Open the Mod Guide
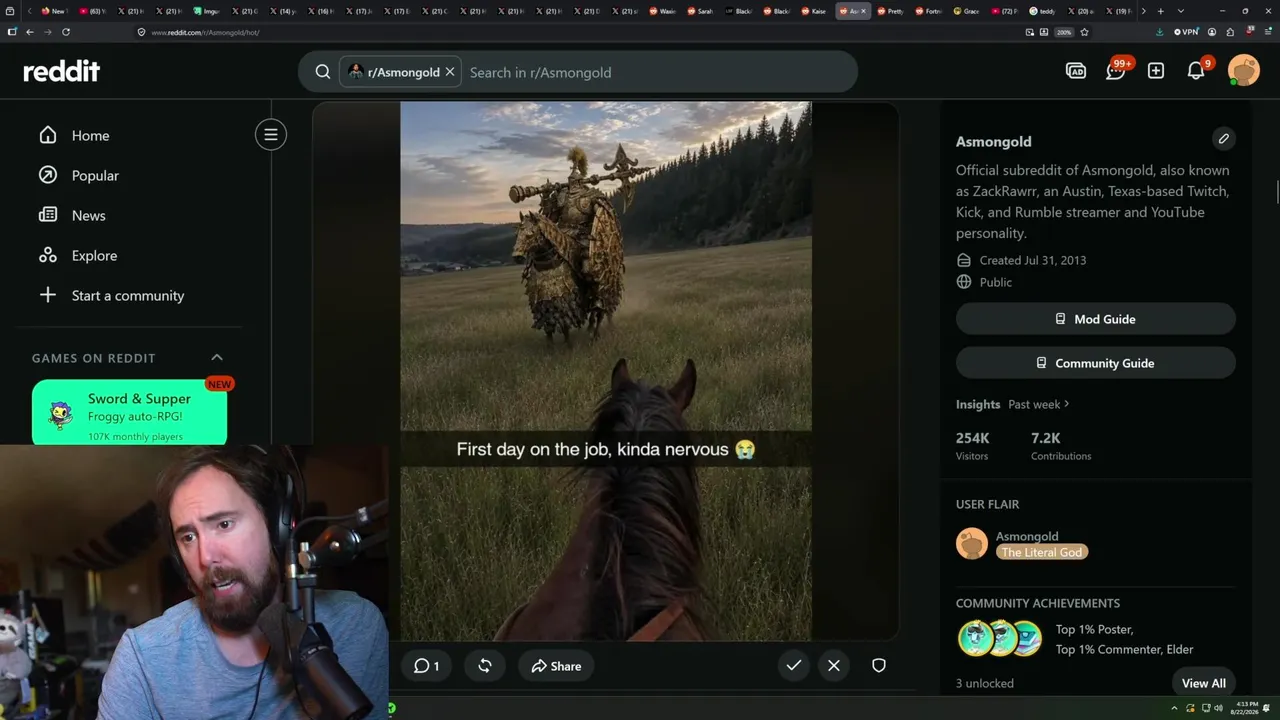Image resolution: width=1280 pixels, height=720 pixels. (x=1096, y=319)
